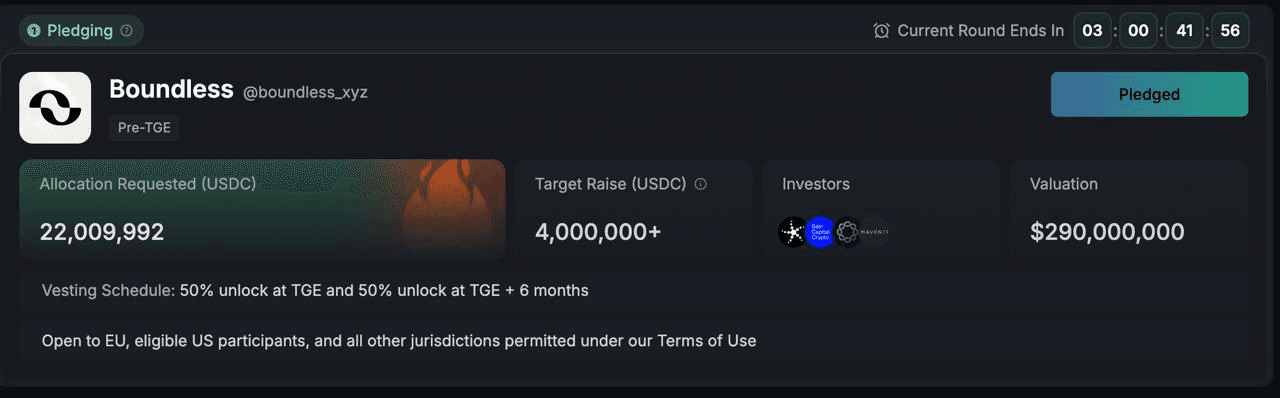Select the blue Bain Capital Crypto logo
The image size is (1280, 398).
[x=820, y=232]
